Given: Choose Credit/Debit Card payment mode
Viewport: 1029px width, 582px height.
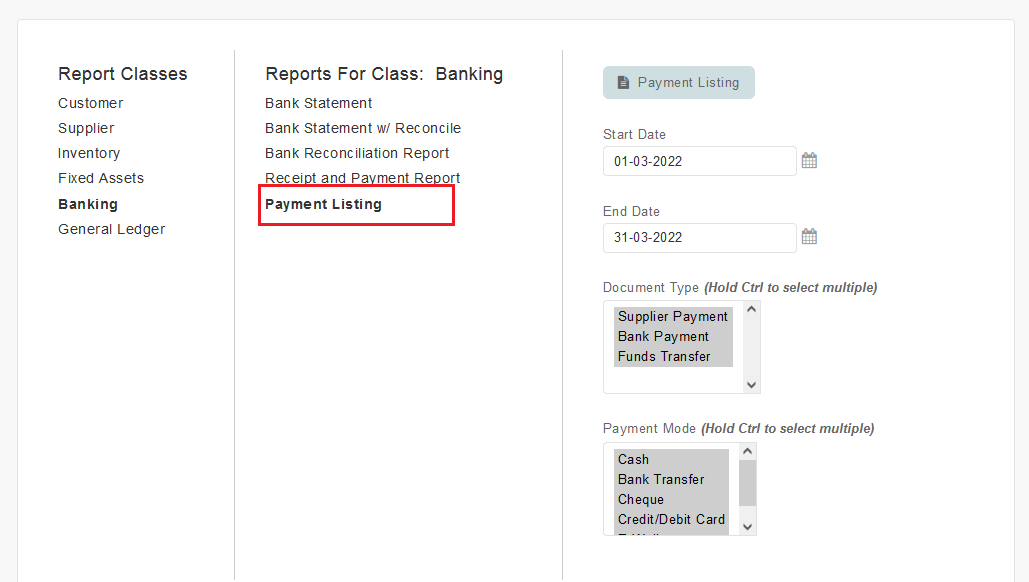Looking at the screenshot, I should coord(671,519).
